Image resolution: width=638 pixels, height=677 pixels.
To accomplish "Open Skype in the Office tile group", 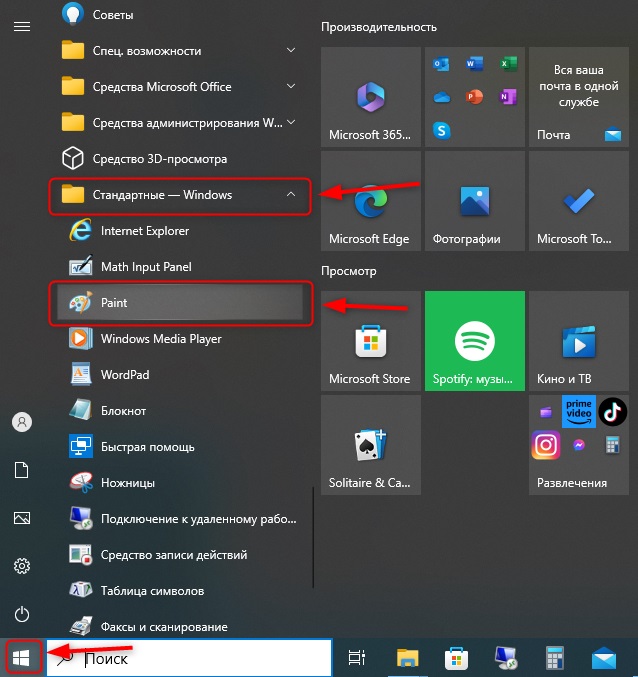I will click(441, 130).
